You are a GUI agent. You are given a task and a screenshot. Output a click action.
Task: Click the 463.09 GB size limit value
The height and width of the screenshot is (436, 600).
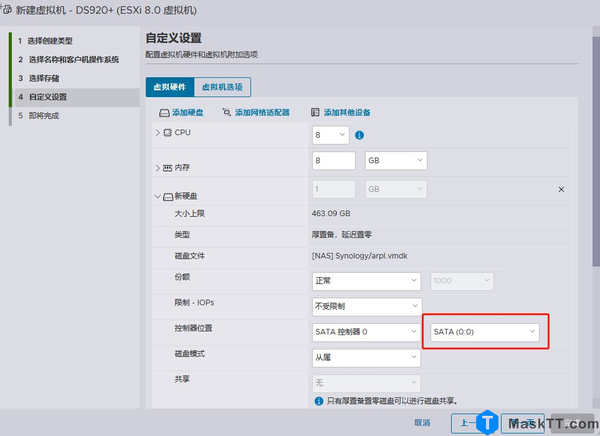tap(331, 213)
